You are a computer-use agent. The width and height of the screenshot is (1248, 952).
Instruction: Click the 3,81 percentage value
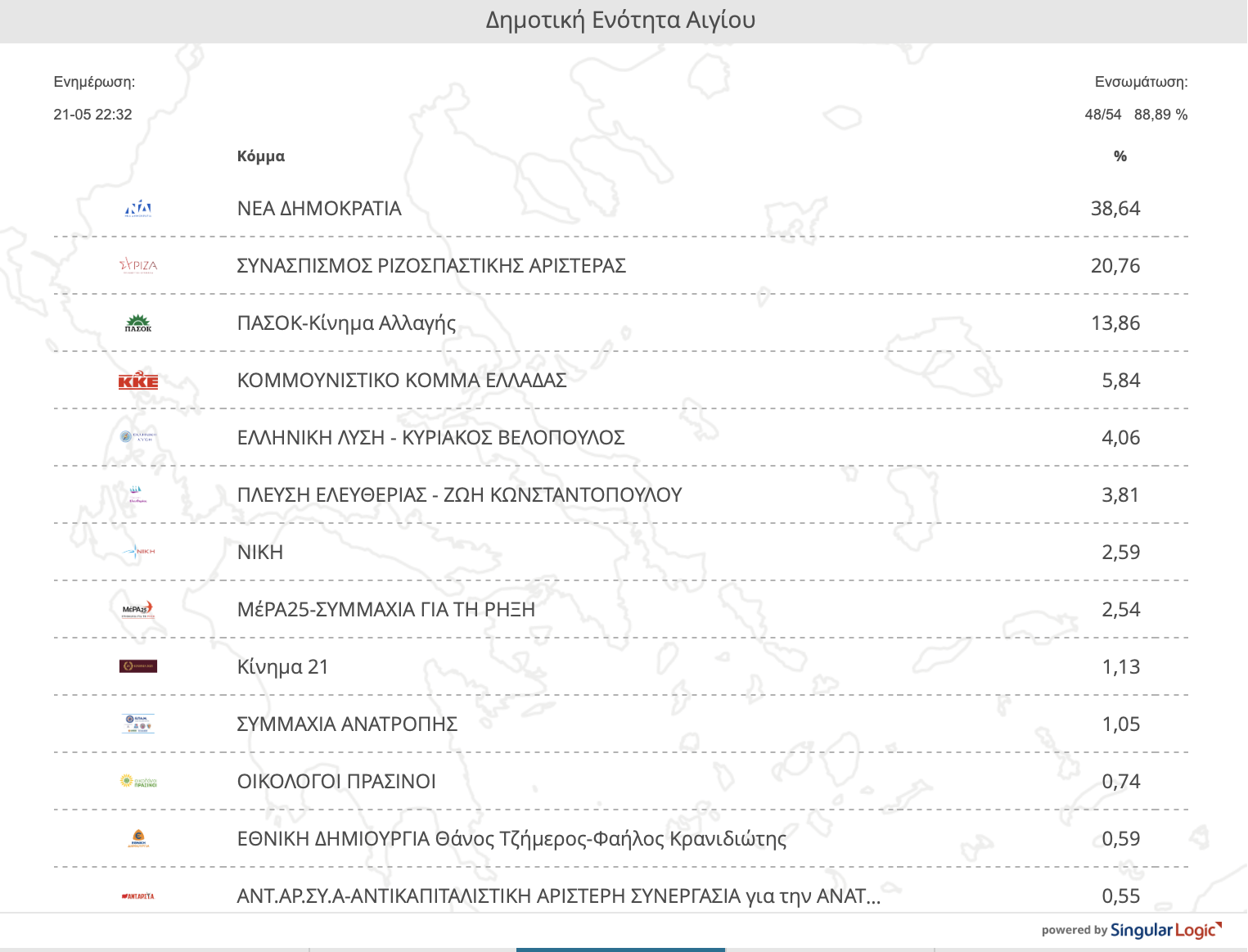(1121, 495)
